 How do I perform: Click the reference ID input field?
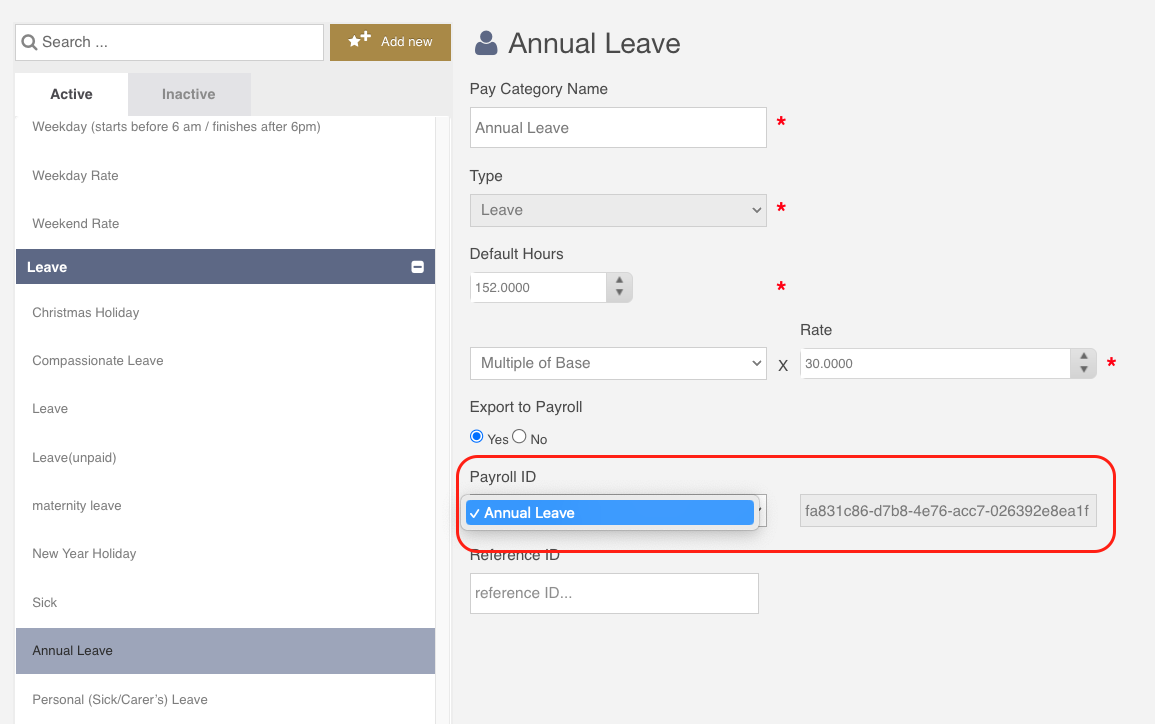click(x=614, y=593)
